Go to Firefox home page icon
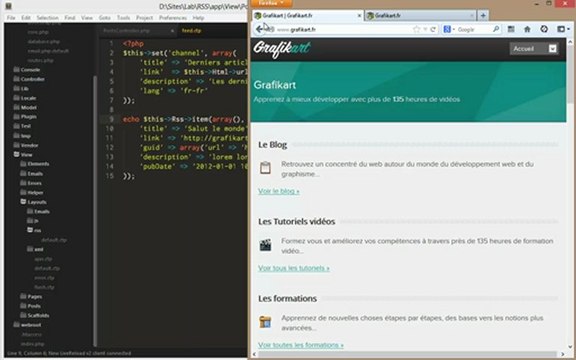 coord(527,29)
